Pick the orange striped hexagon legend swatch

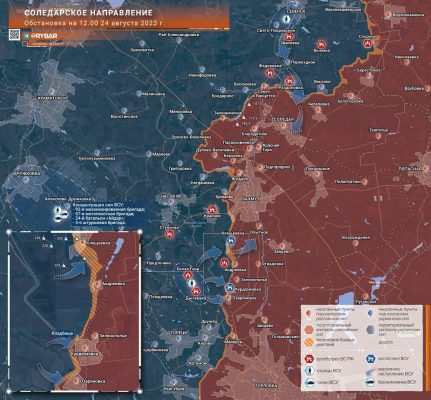[x=310, y=342]
